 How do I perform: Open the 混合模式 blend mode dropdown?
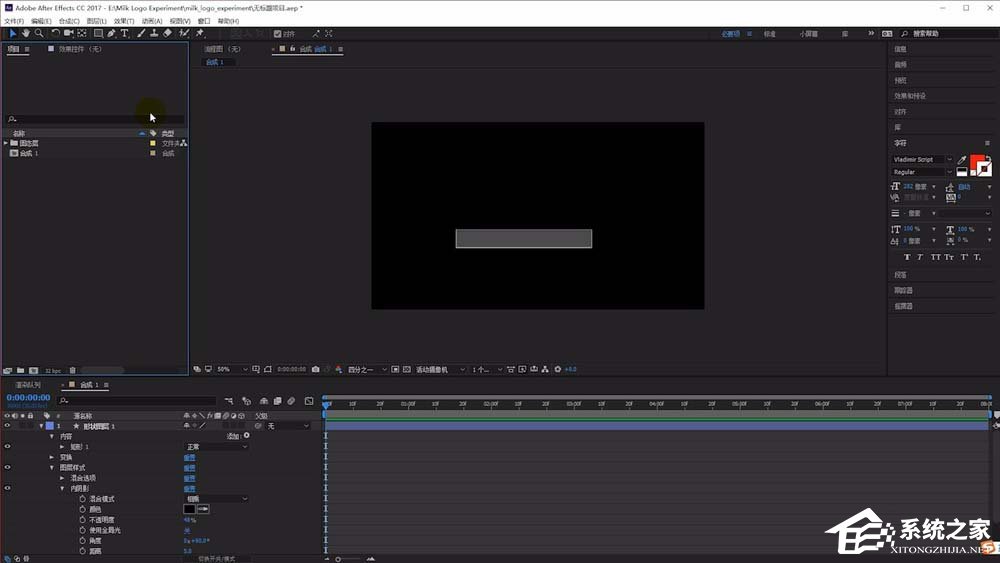(x=215, y=498)
